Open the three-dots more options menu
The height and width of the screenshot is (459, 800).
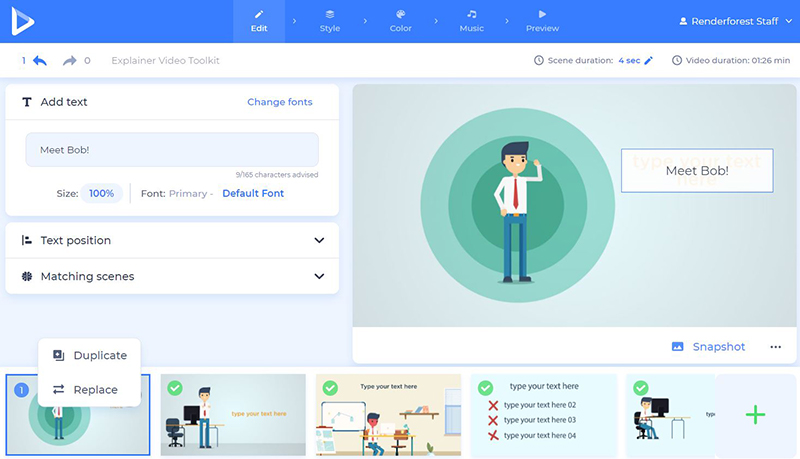coord(775,347)
